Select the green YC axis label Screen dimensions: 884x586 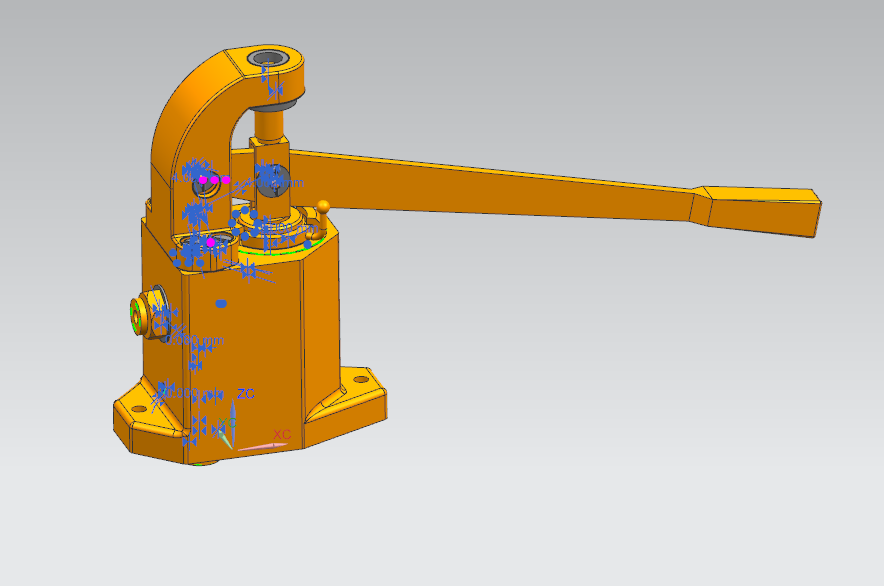[227, 424]
